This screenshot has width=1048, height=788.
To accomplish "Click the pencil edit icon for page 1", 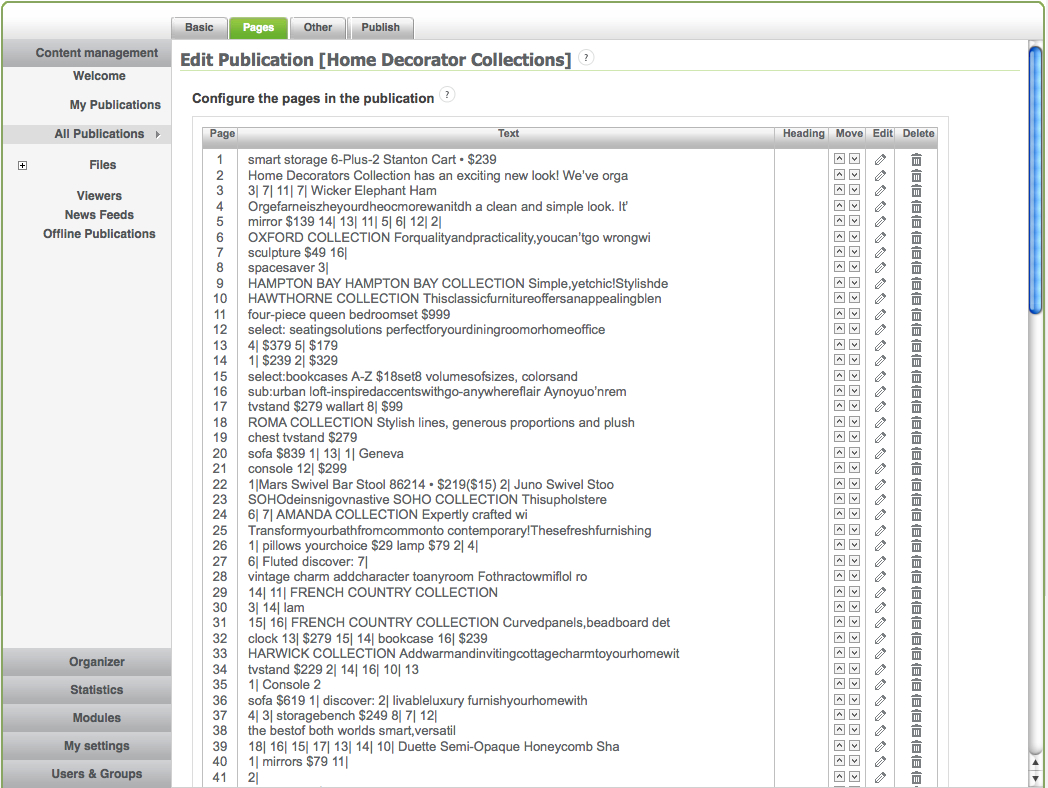I will tap(880, 159).
